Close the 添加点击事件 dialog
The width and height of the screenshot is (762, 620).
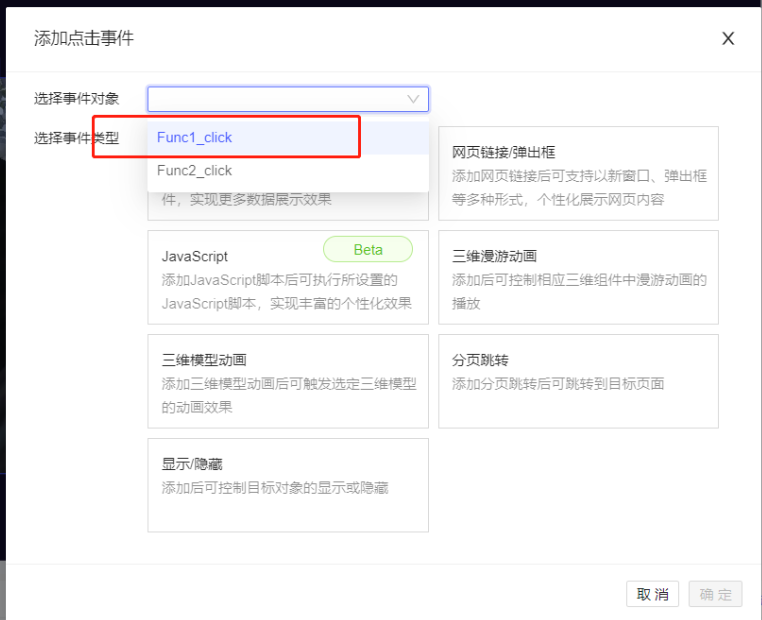click(727, 38)
